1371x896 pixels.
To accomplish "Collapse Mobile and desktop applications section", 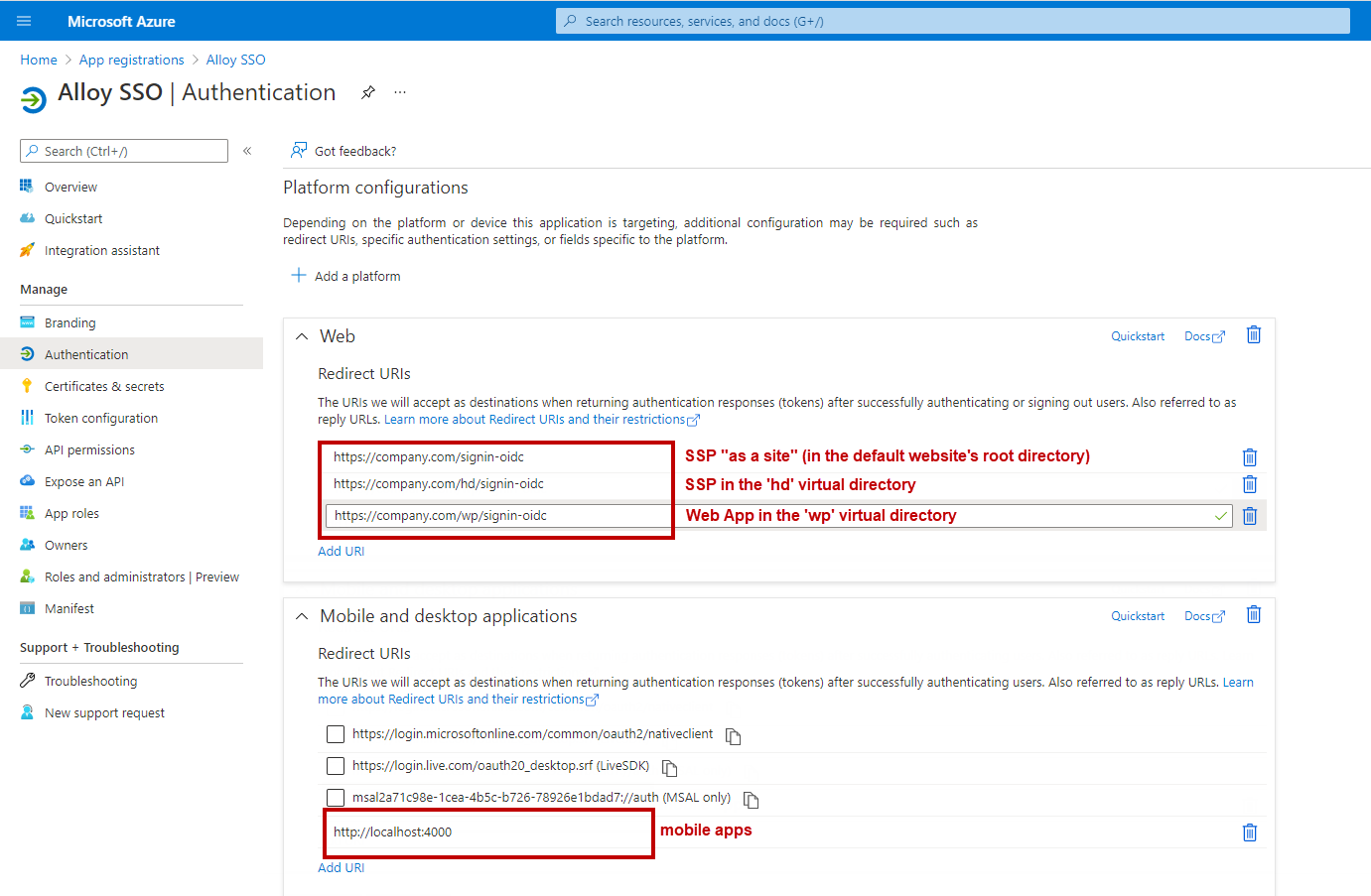I will 302,616.
